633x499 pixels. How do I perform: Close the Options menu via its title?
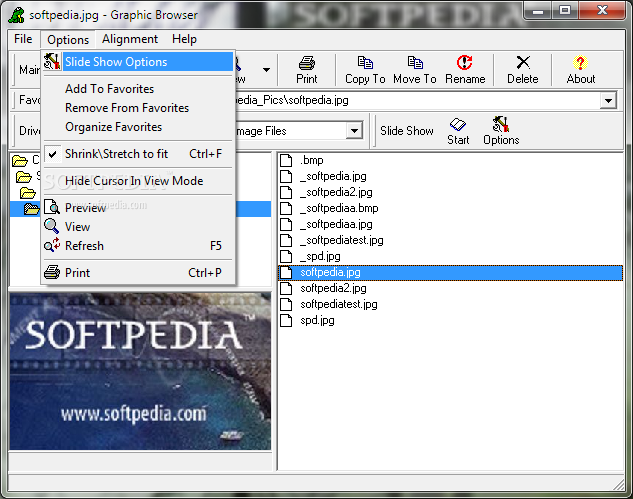68,40
